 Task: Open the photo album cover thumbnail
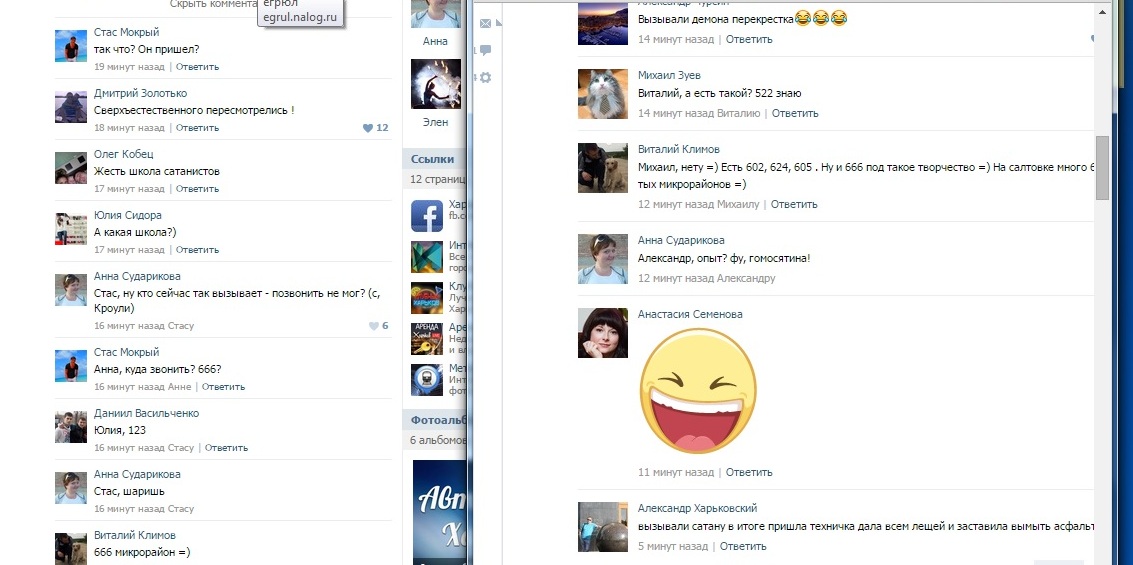coord(439,512)
